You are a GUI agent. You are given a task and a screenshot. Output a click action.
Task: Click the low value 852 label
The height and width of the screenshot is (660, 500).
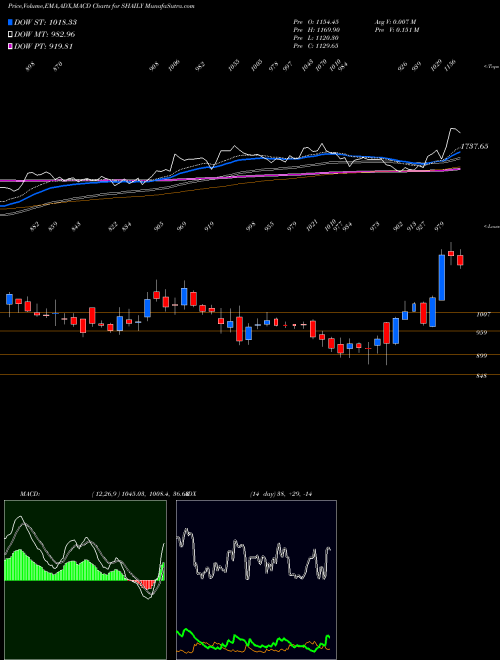[35, 226]
